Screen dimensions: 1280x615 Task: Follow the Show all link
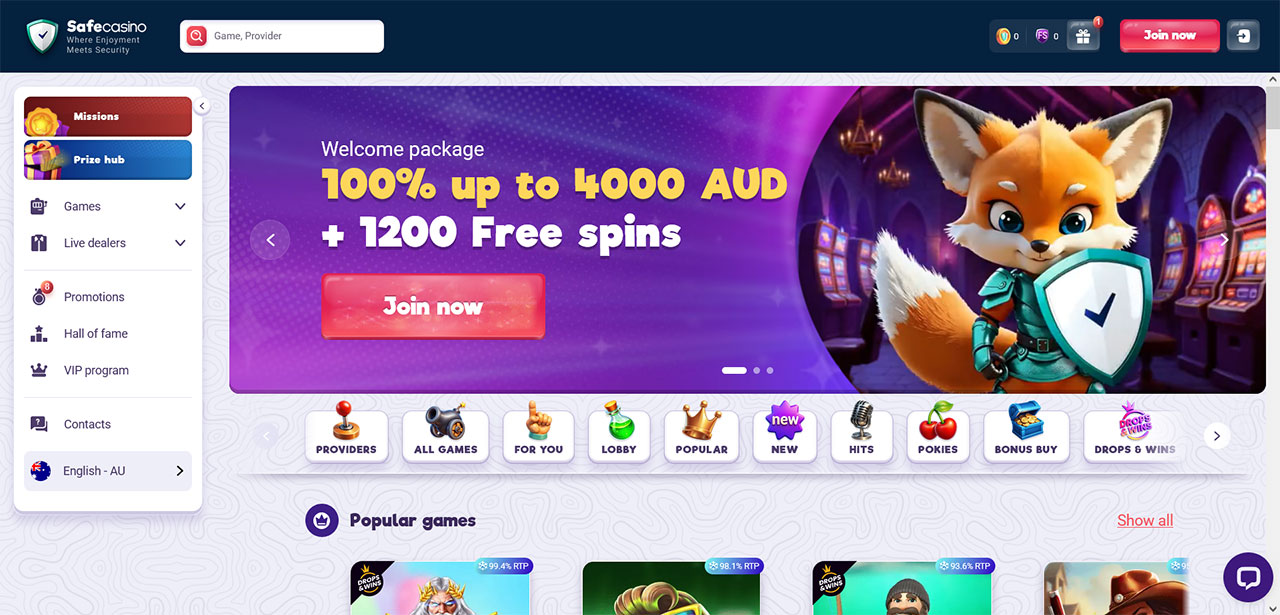(x=1145, y=520)
